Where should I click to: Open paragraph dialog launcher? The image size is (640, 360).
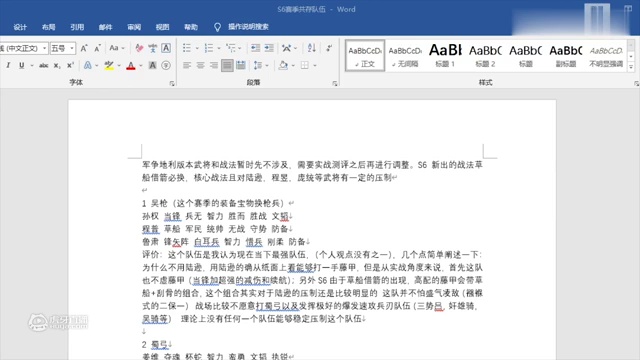(x=335, y=83)
